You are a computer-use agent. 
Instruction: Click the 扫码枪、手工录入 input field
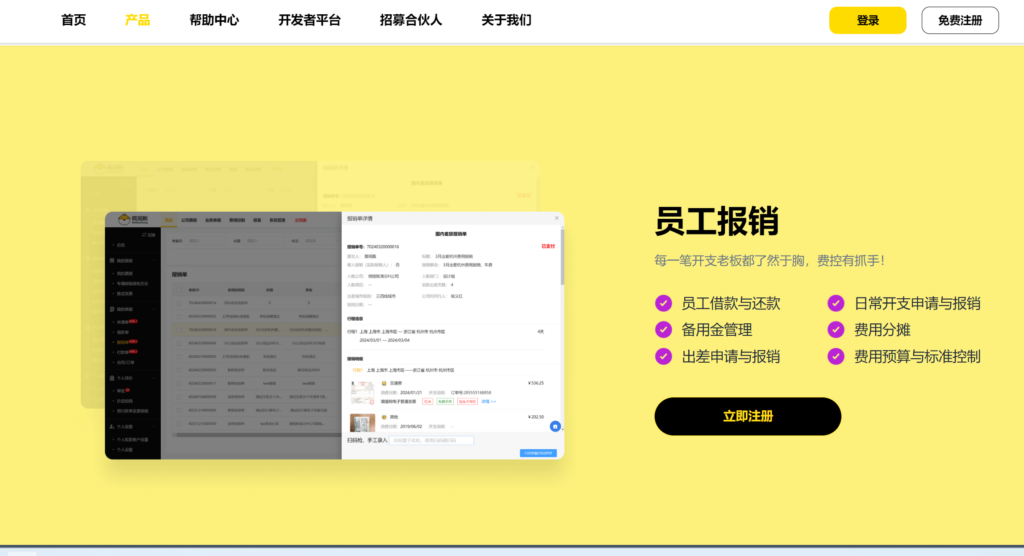point(432,440)
